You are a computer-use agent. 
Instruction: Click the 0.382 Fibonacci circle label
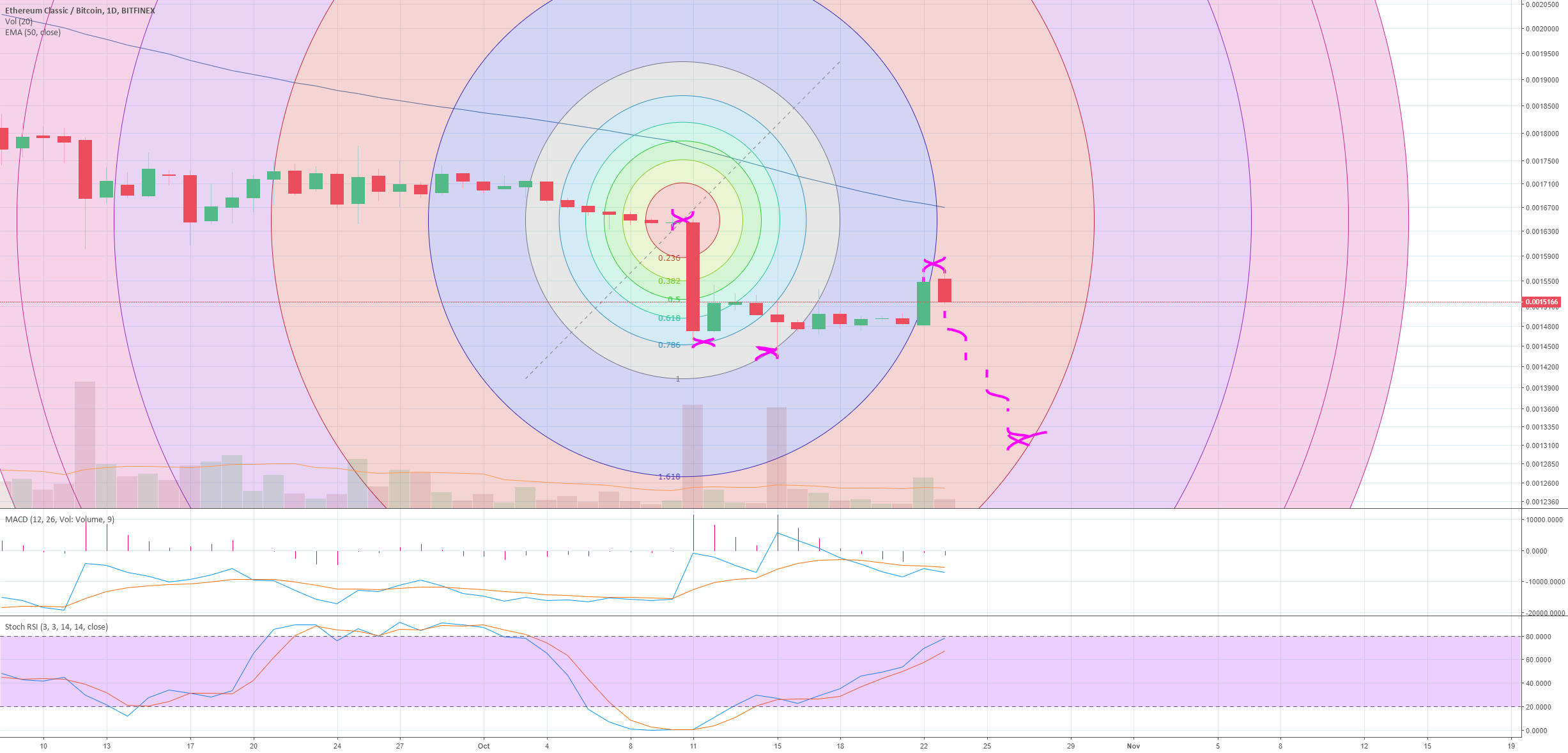click(x=669, y=281)
